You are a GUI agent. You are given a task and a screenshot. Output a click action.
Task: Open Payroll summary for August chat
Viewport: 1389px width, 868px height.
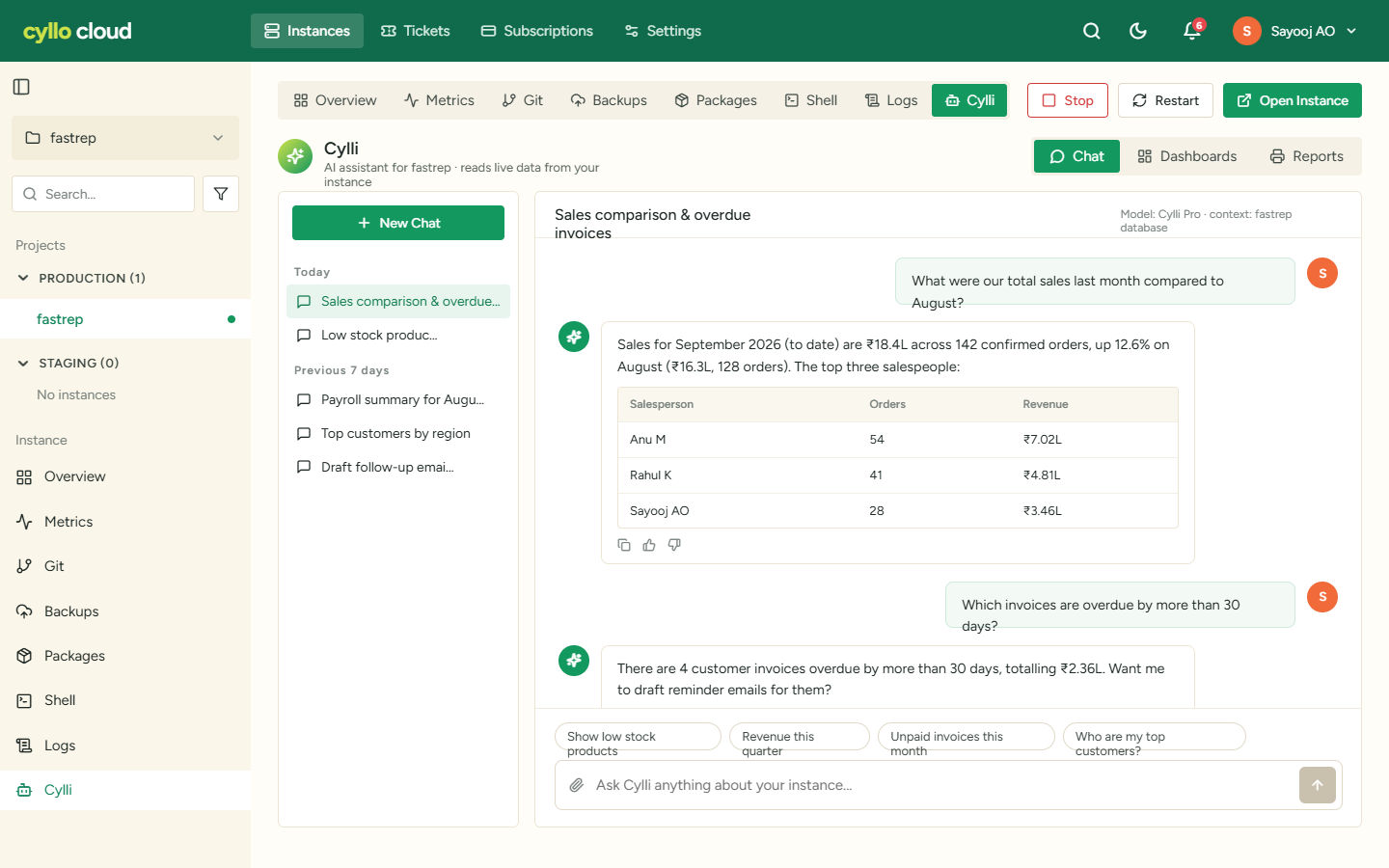tap(398, 399)
